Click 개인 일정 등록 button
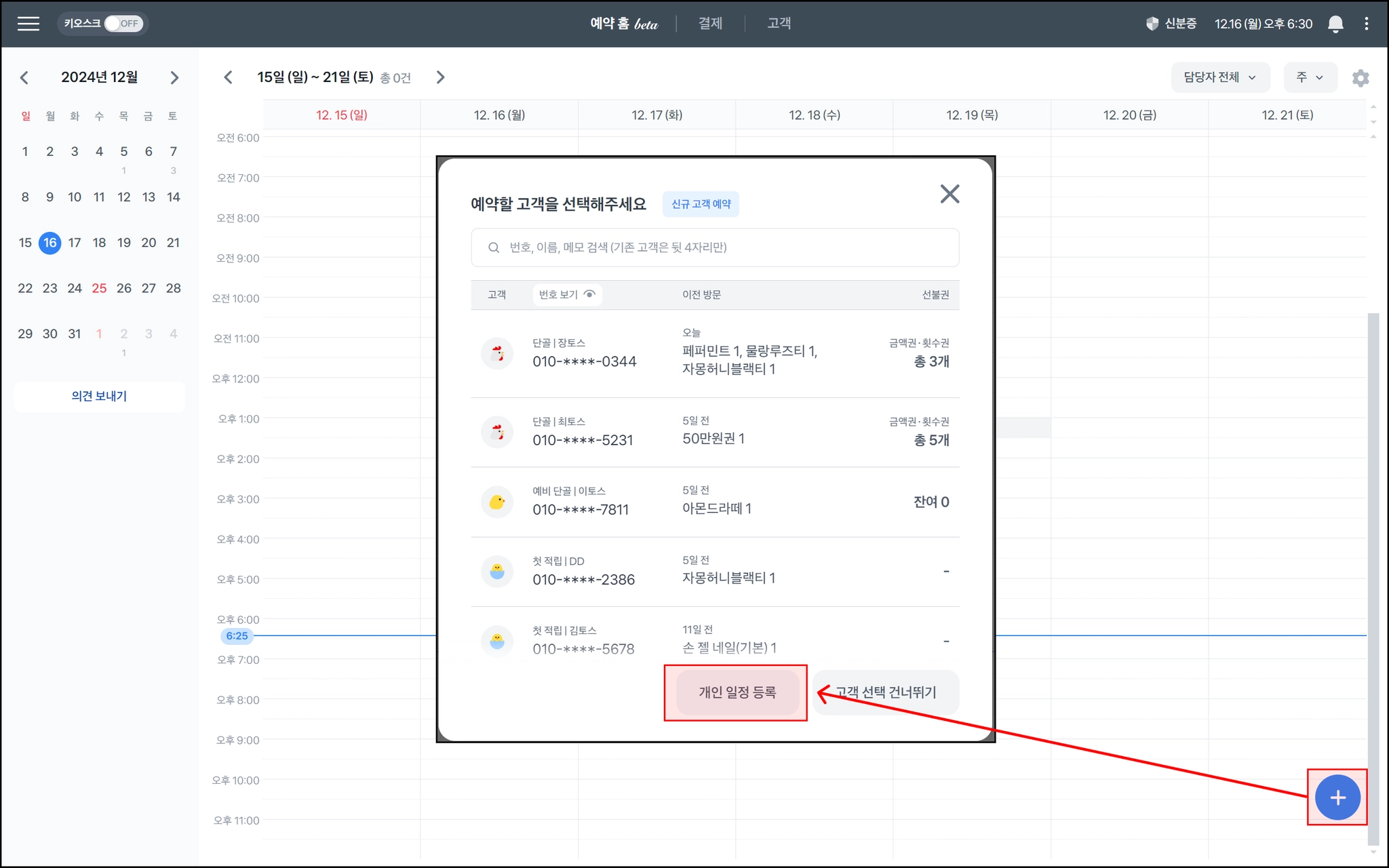 click(x=737, y=692)
